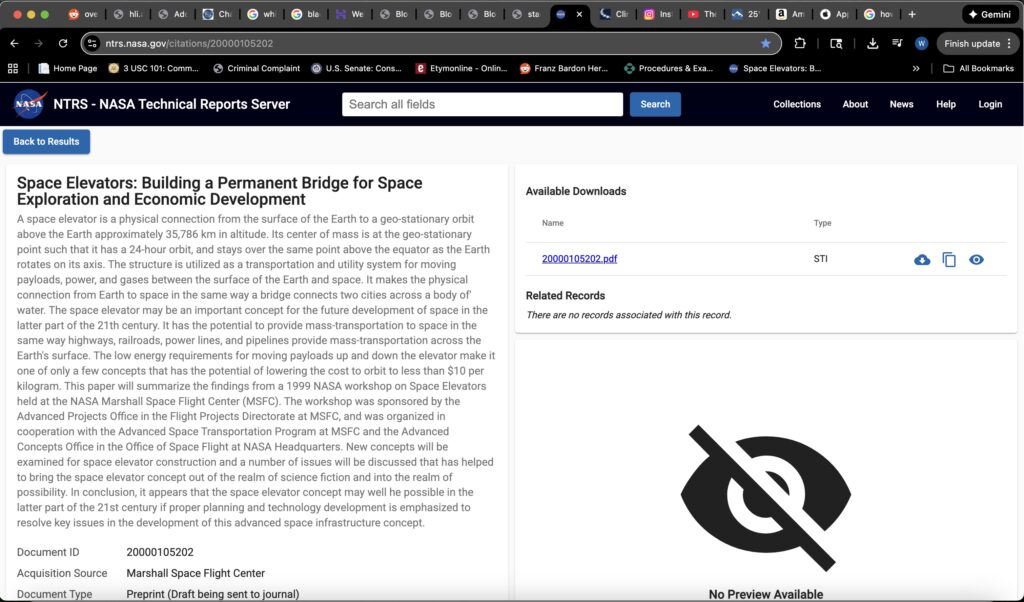1024x602 pixels.
Task: Reload the page with the refresh icon
Action: (63, 44)
